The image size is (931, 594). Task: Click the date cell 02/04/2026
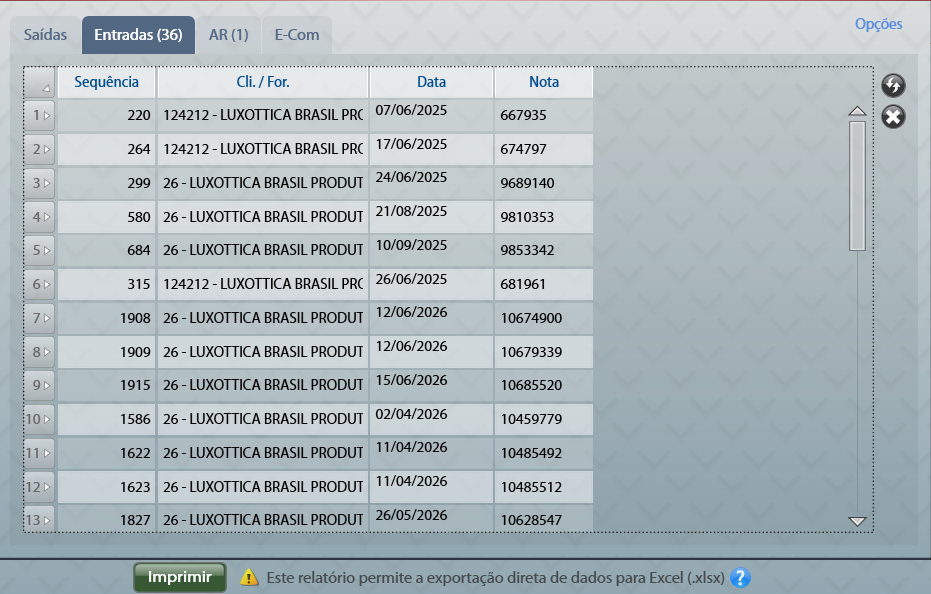click(431, 419)
